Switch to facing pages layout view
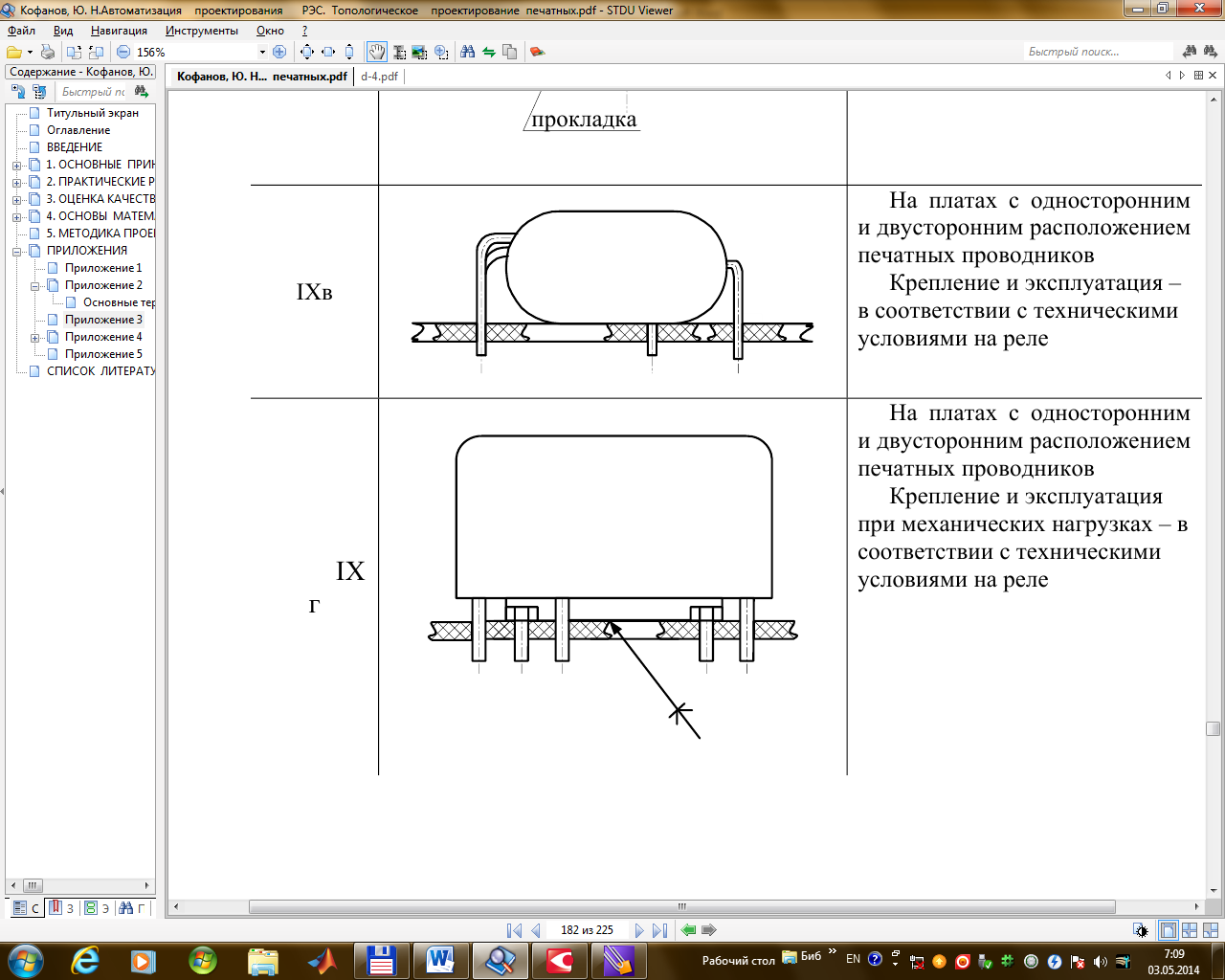The width and height of the screenshot is (1225, 980). [1190, 930]
